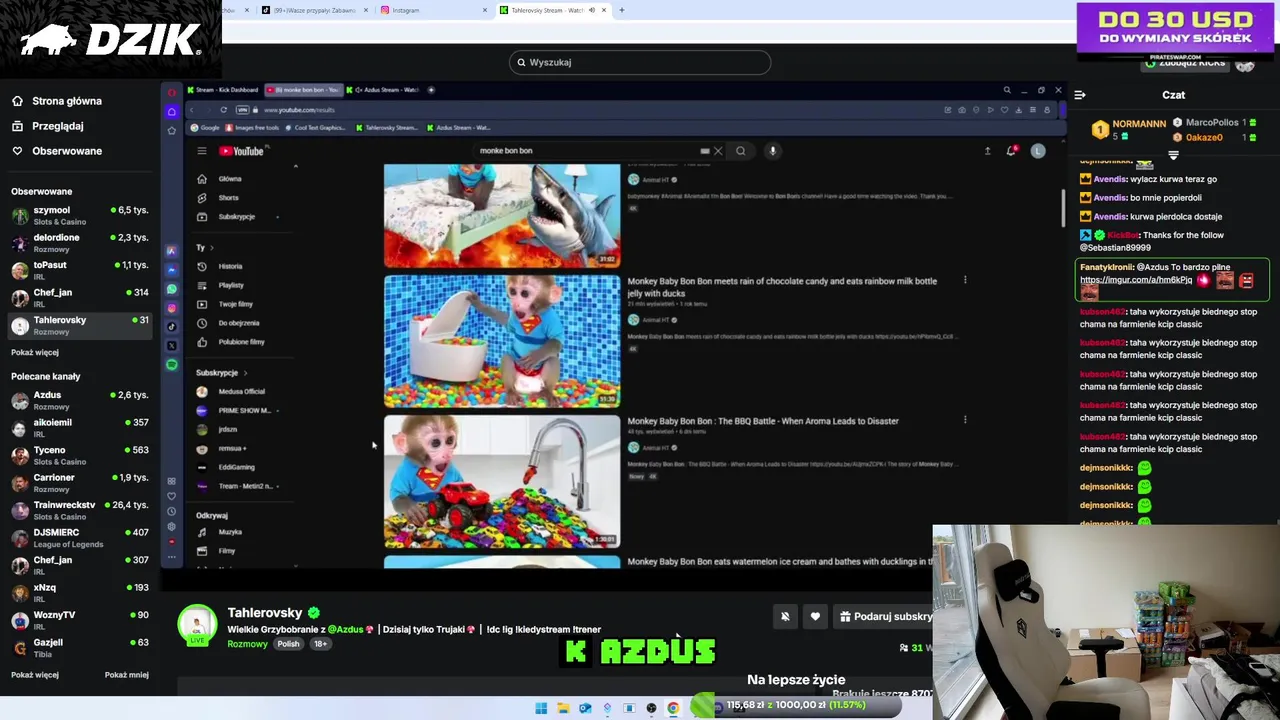The image size is (1280, 720).
Task: Expand Subskrypcje section heading chevron
Action: [x=245, y=373]
